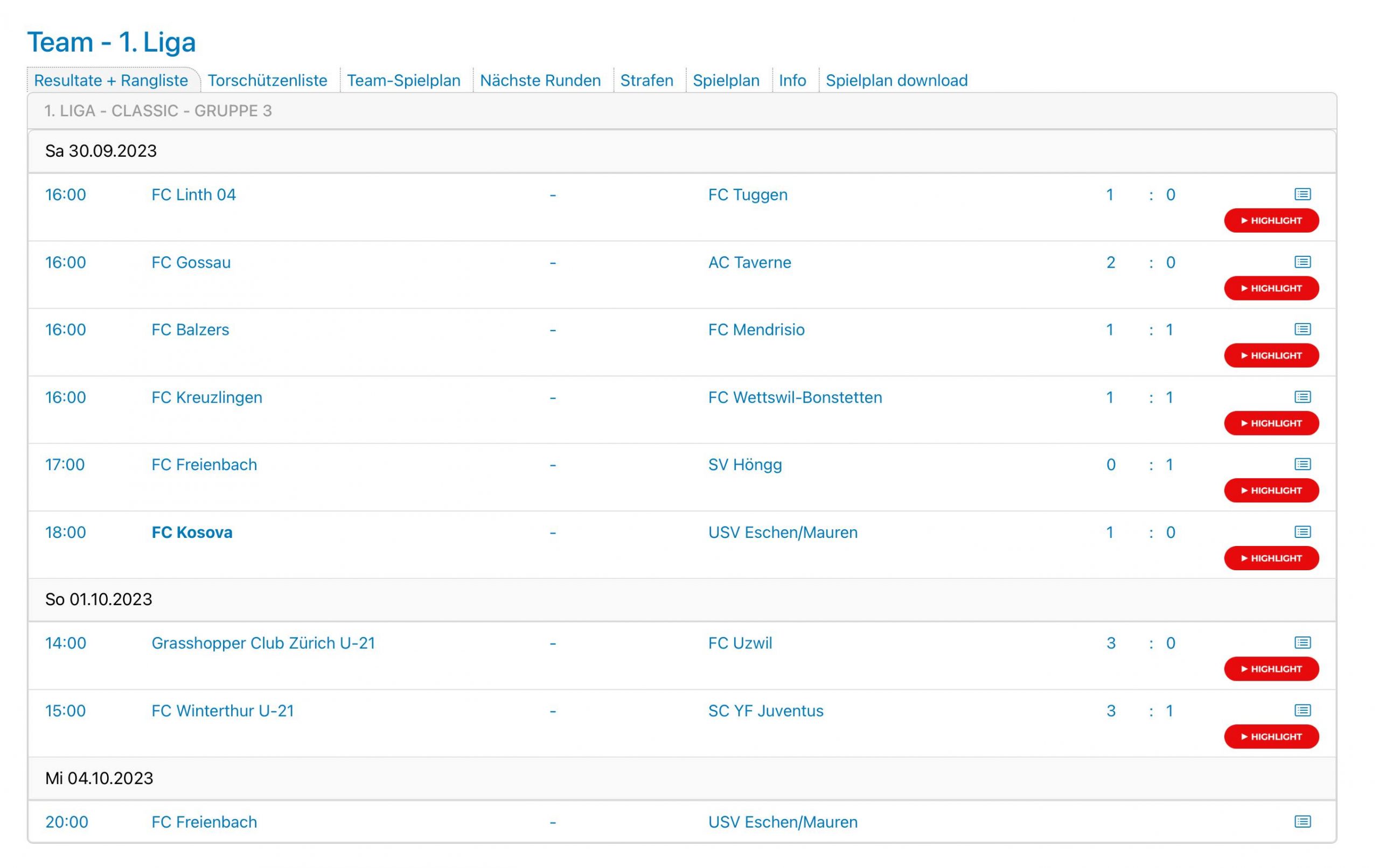Go to Spielplan download tab

pyautogui.click(x=896, y=80)
